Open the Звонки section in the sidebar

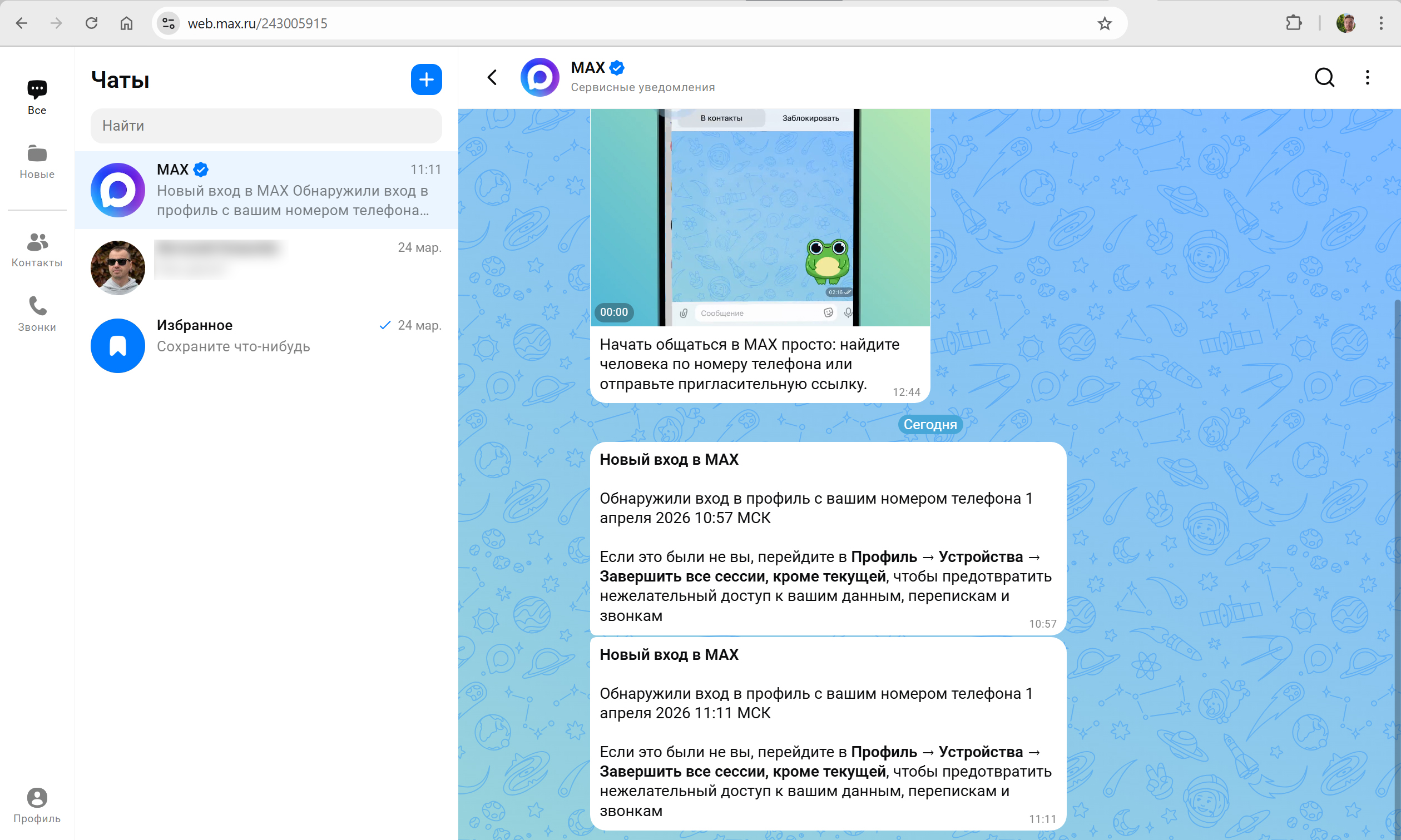[36, 314]
